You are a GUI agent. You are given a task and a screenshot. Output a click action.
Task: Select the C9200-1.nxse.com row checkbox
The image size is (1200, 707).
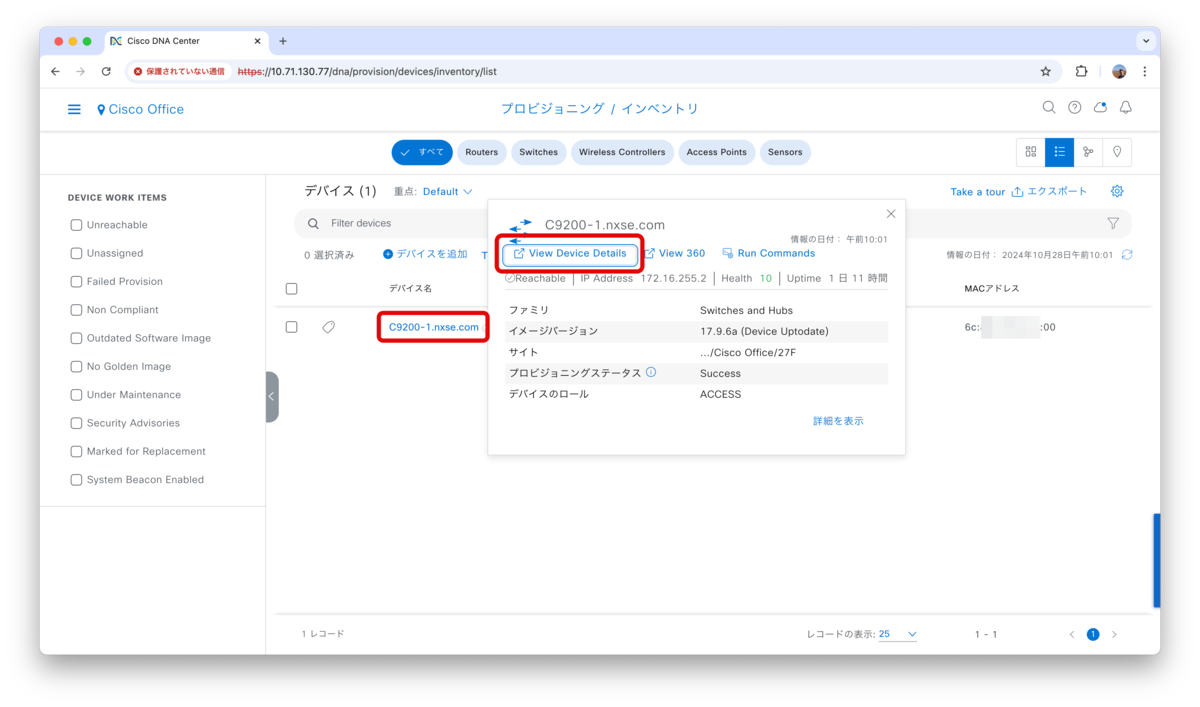(292, 327)
